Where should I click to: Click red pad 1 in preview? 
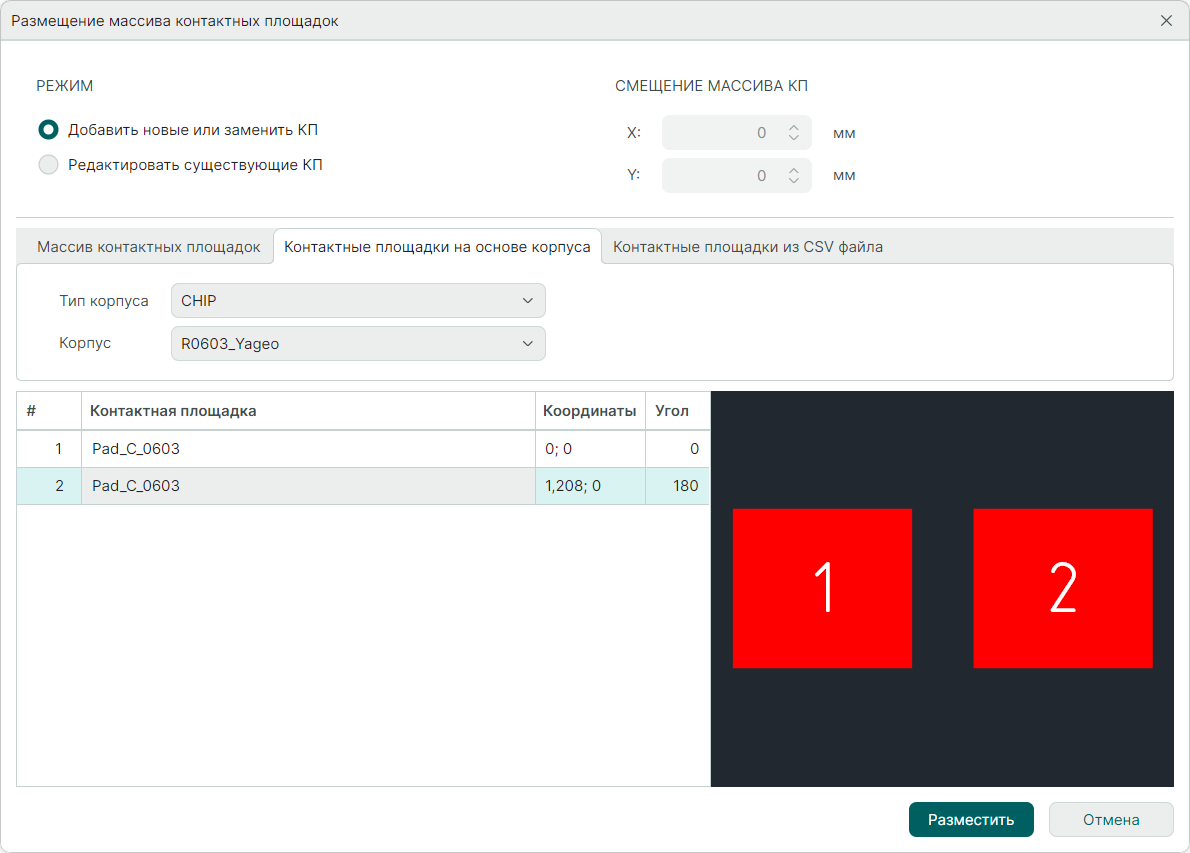pyautogui.click(x=822, y=588)
